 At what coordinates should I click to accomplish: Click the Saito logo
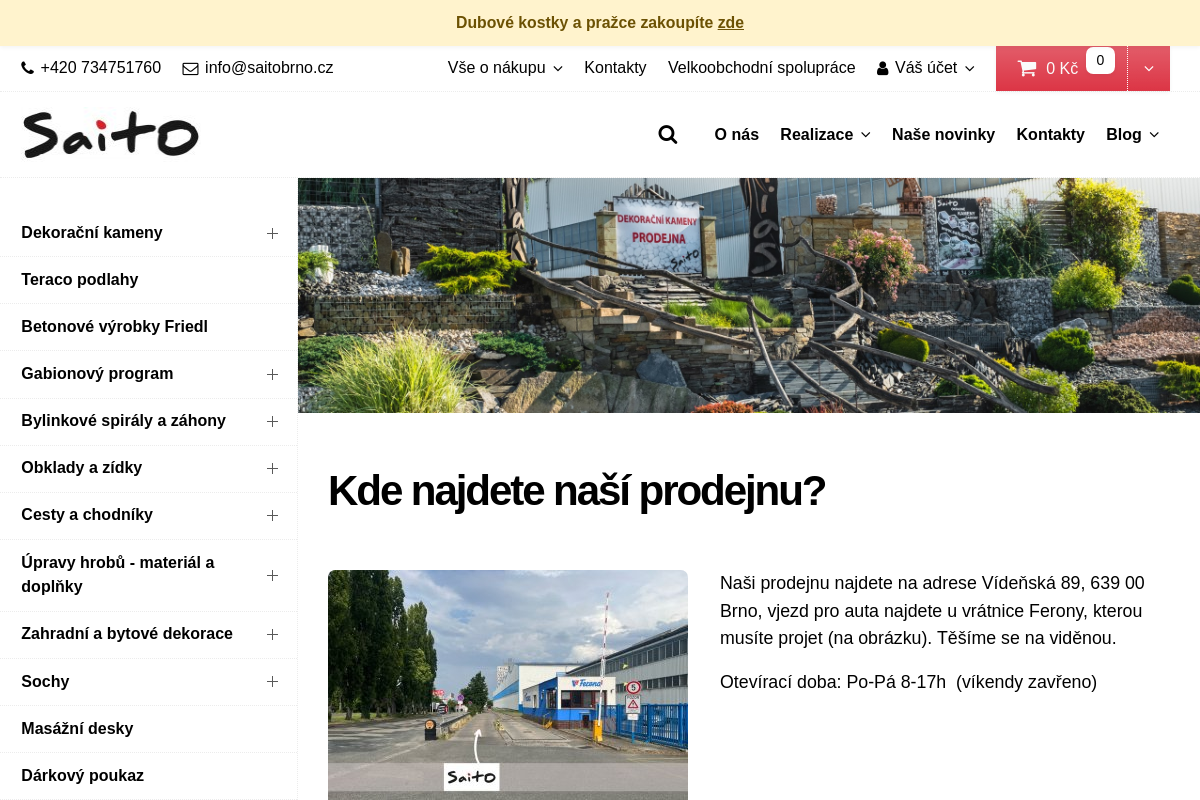111,135
